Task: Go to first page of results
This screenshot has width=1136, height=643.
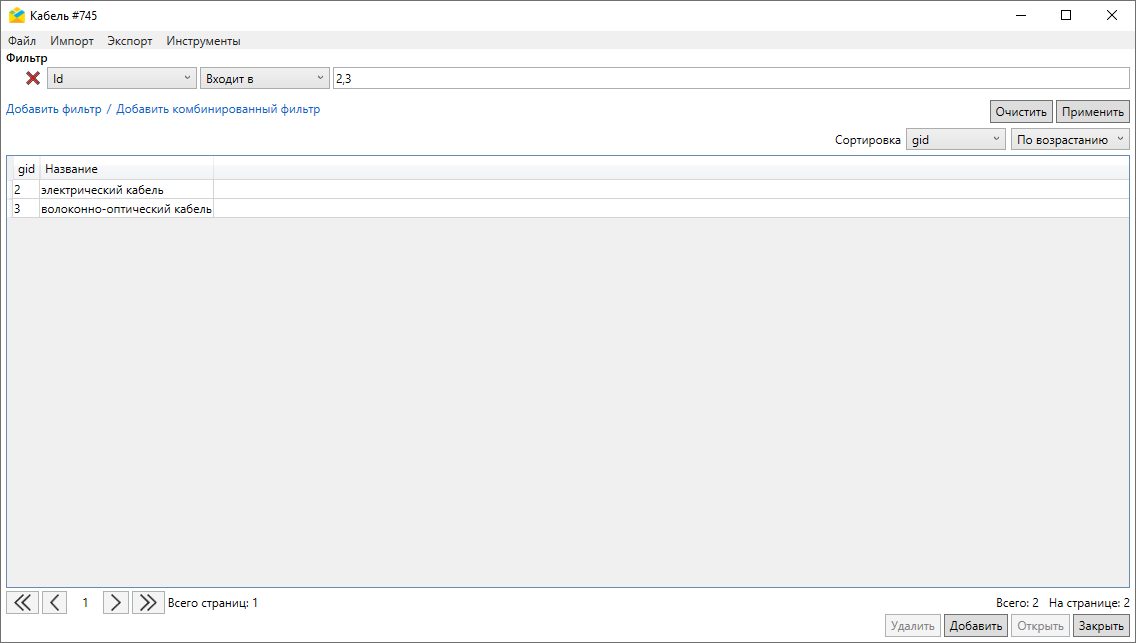Action: (22, 602)
